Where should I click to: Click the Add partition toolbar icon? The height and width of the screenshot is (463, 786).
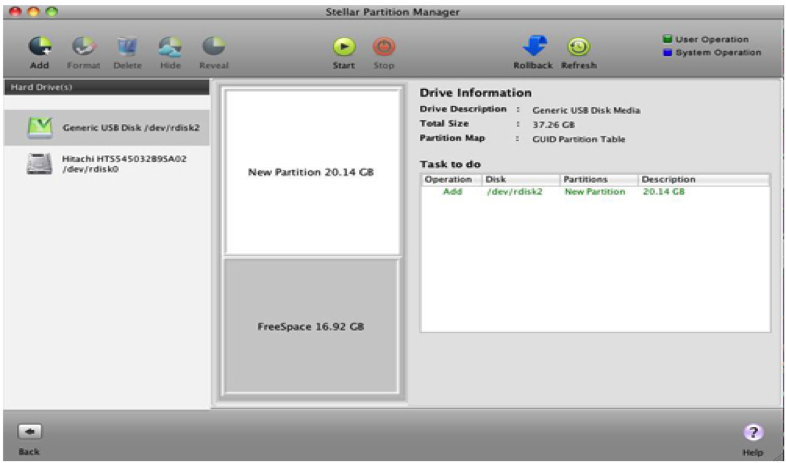click(x=40, y=47)
